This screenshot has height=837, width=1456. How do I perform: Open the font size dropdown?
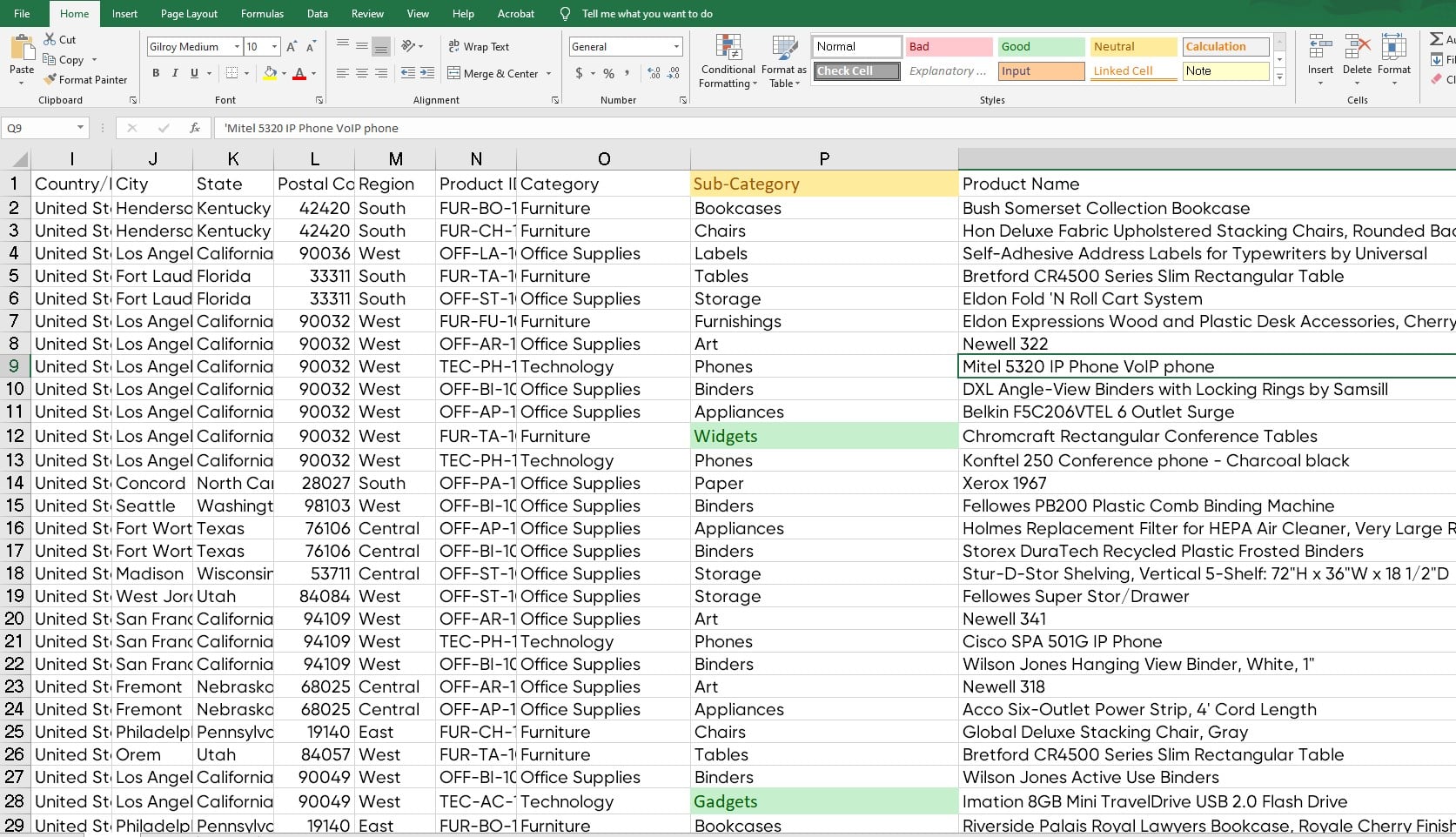coord(275,46)
